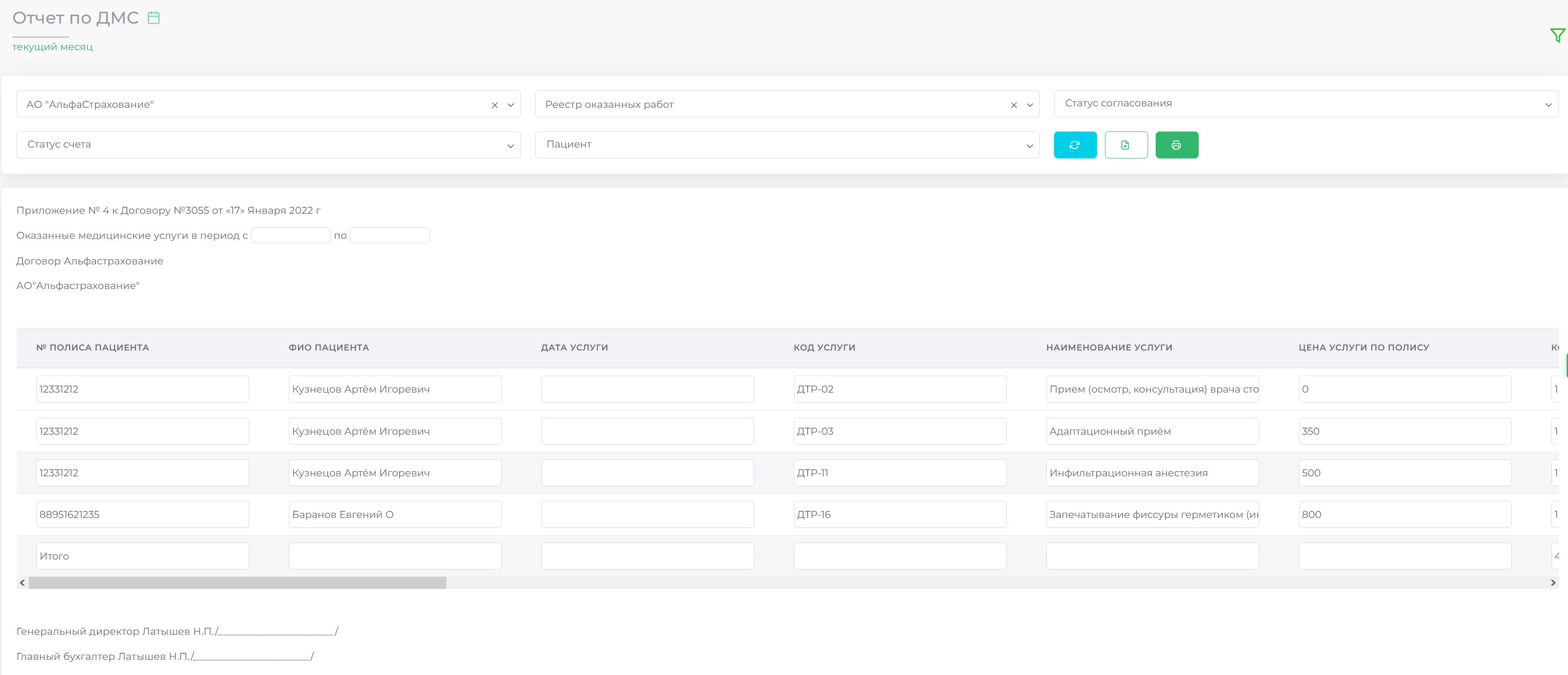Click the ДТР-16 code field
This screenshot has height=675, width=1568.
click(900, 514)
